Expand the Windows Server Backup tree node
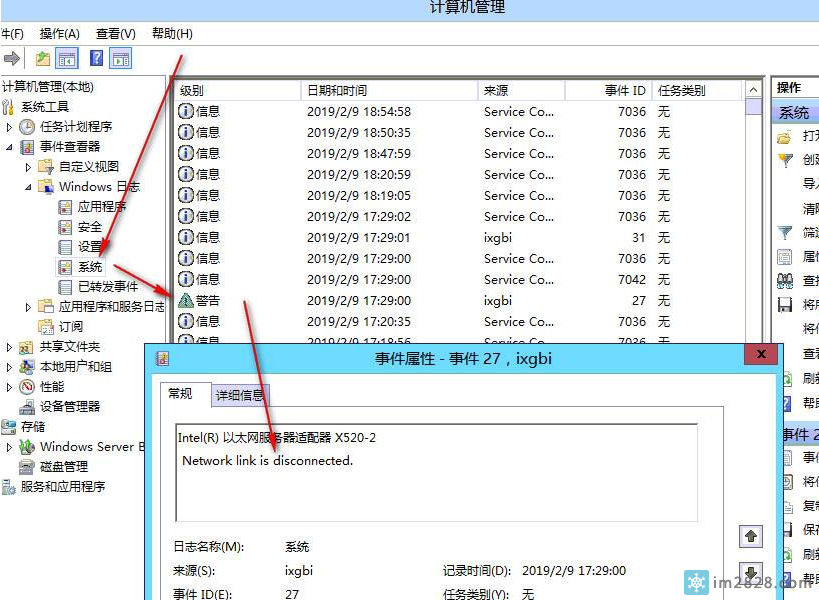This screenshot has height=600, width=819. point(11,447)
